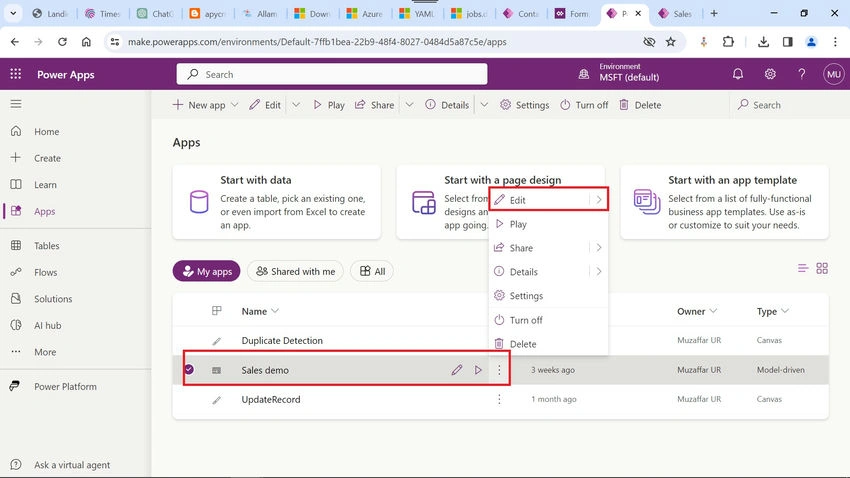
Task: Click the Power Apps top search field
Action: tap(332, 74)
